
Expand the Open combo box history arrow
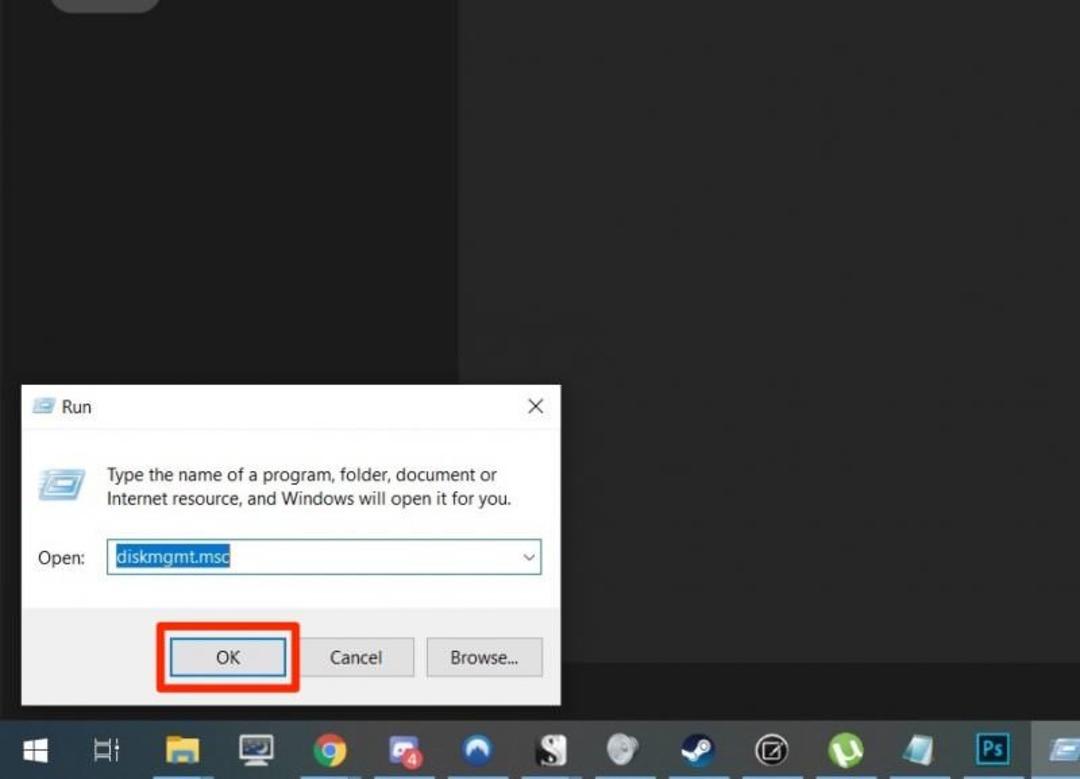pos(529,557)
